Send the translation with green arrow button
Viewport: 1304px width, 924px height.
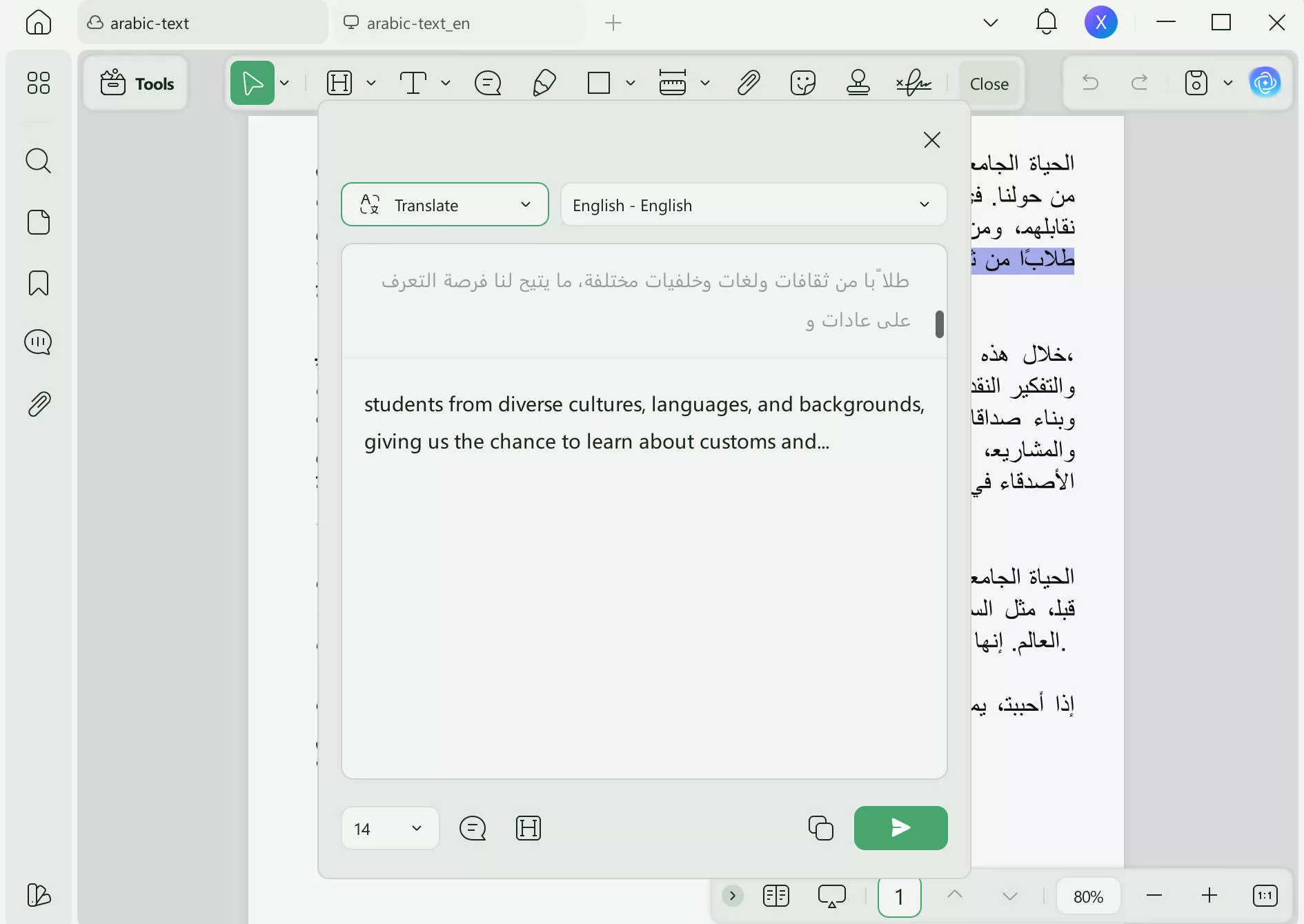900,828
